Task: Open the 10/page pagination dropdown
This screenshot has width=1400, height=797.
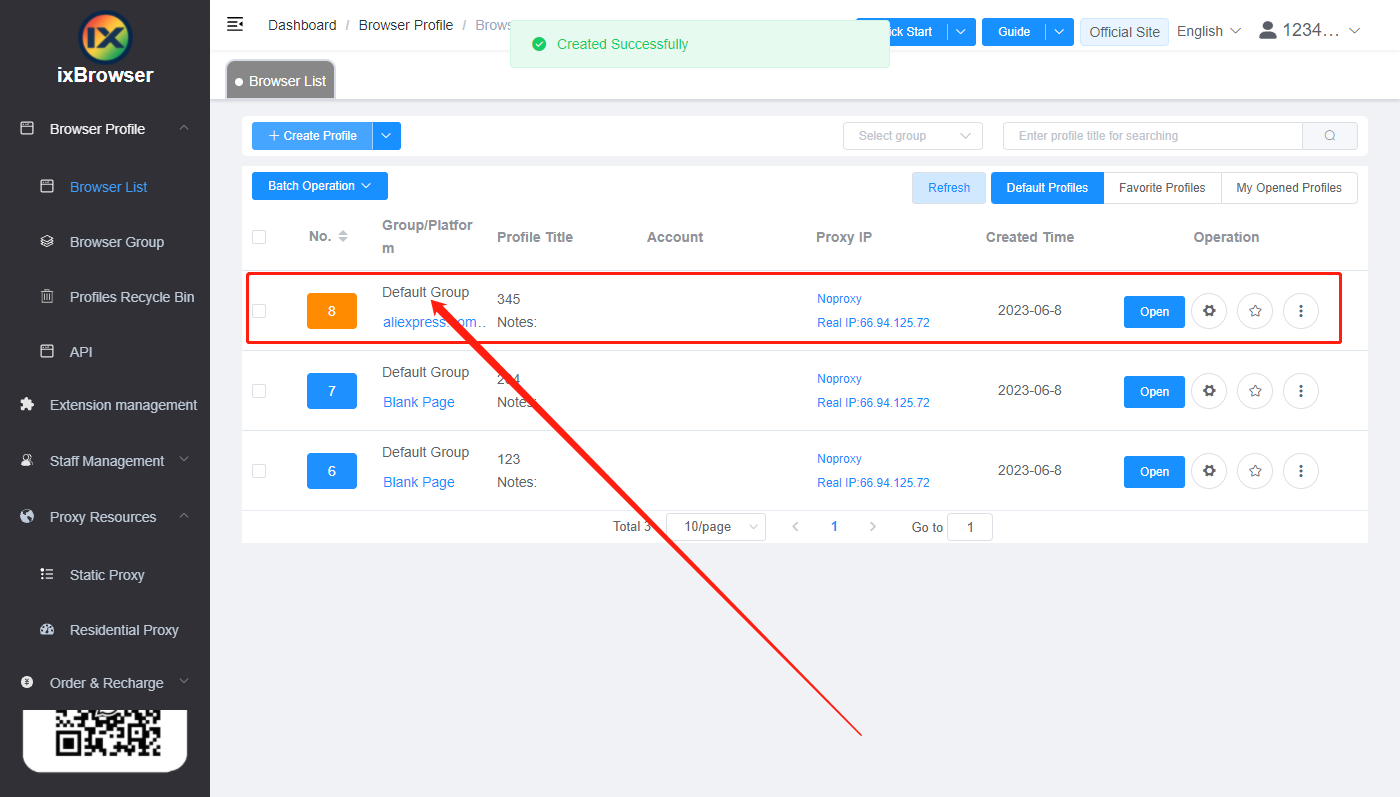Action: [715, 526]
